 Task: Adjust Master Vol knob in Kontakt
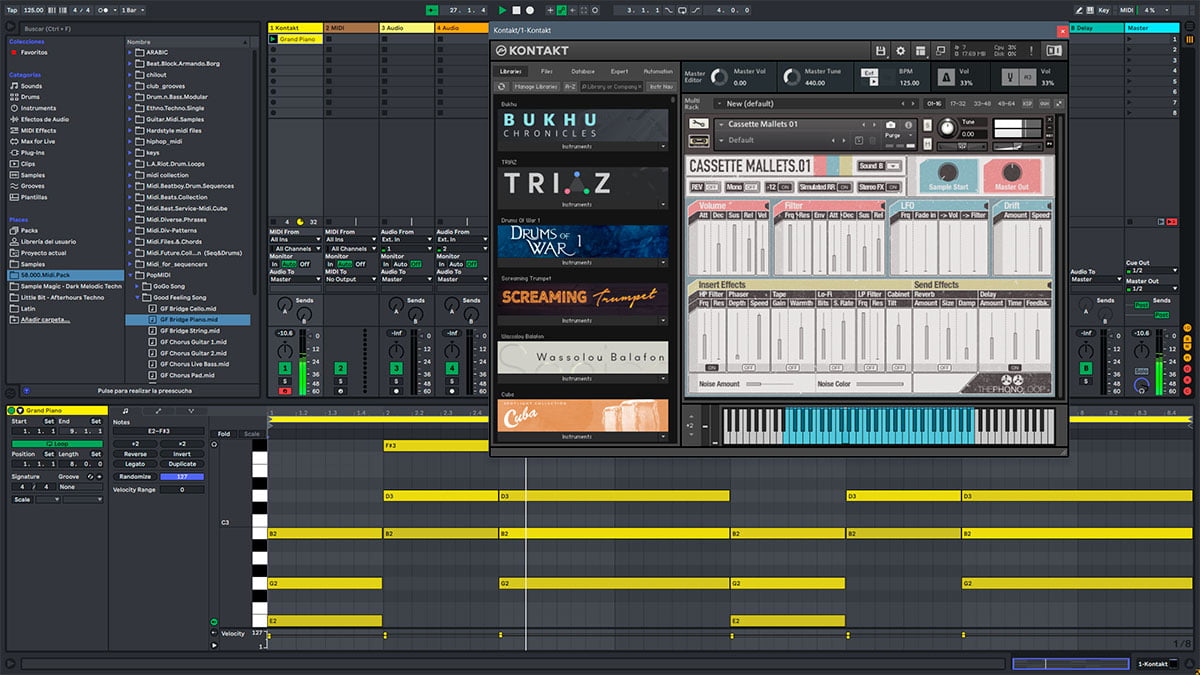719,77
